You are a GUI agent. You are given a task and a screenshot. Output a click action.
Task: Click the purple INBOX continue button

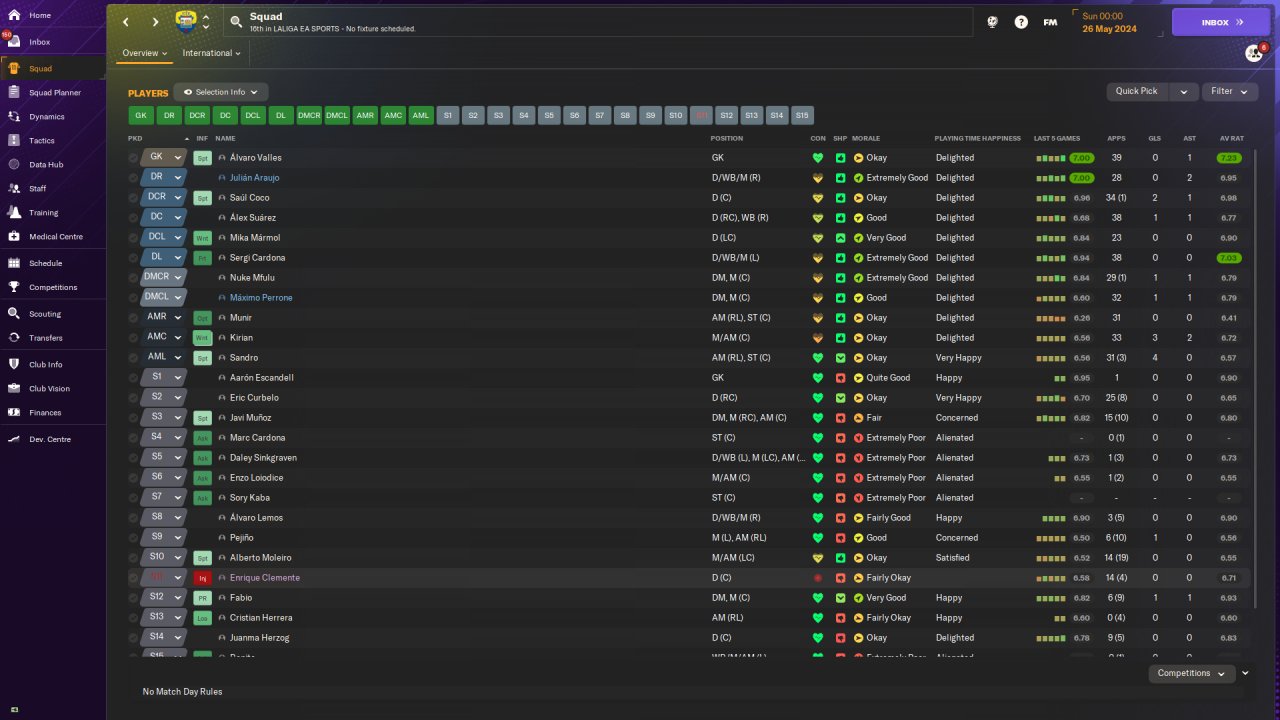(1220, 21)
